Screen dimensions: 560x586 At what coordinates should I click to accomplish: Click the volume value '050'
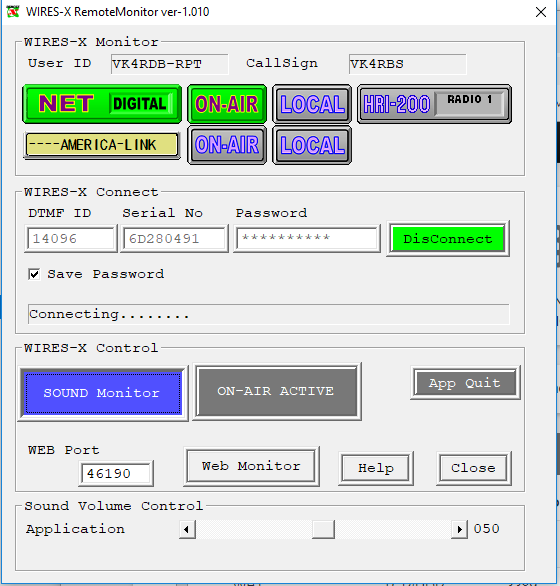point(486,529)
